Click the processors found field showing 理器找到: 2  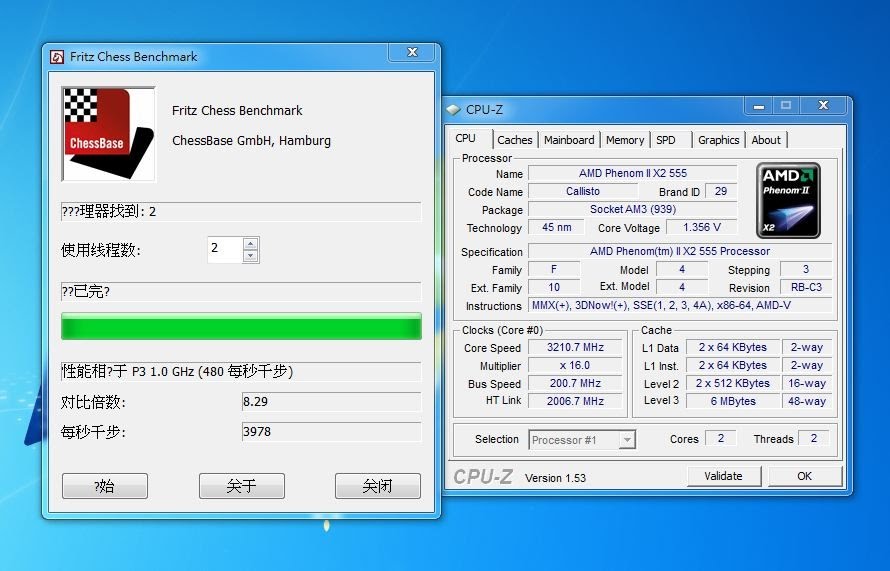pyautogui.click(x=241, y=212)
